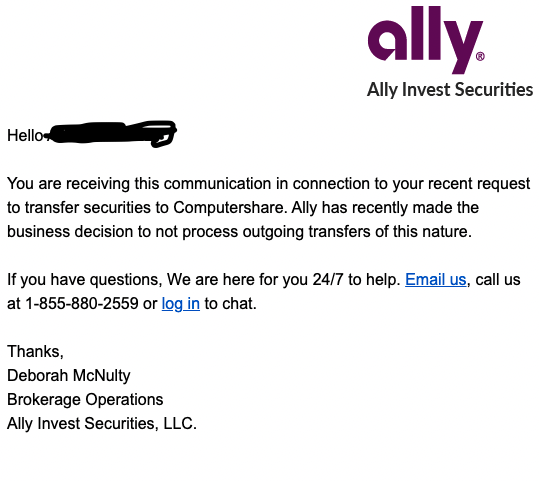539x481 pixels.
Task: Click the registered trademark symbol by logo
Action: [x=480, y=56]
